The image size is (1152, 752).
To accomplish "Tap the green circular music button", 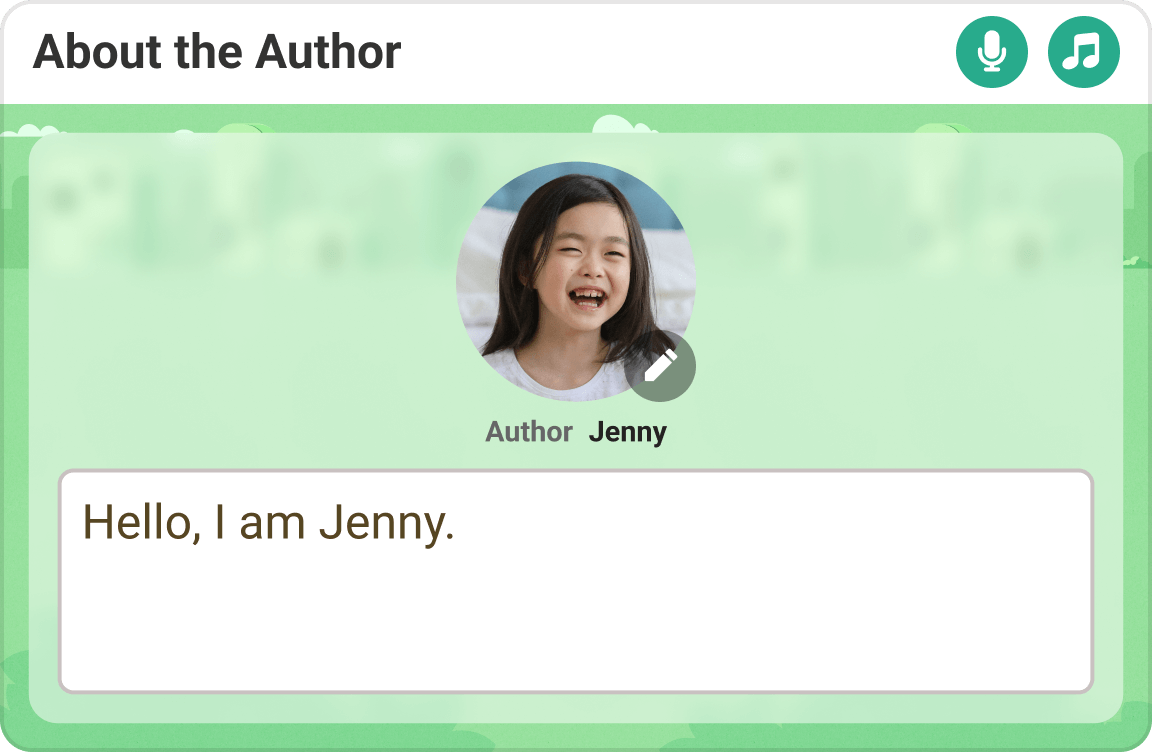I will tap(1084, 52).
